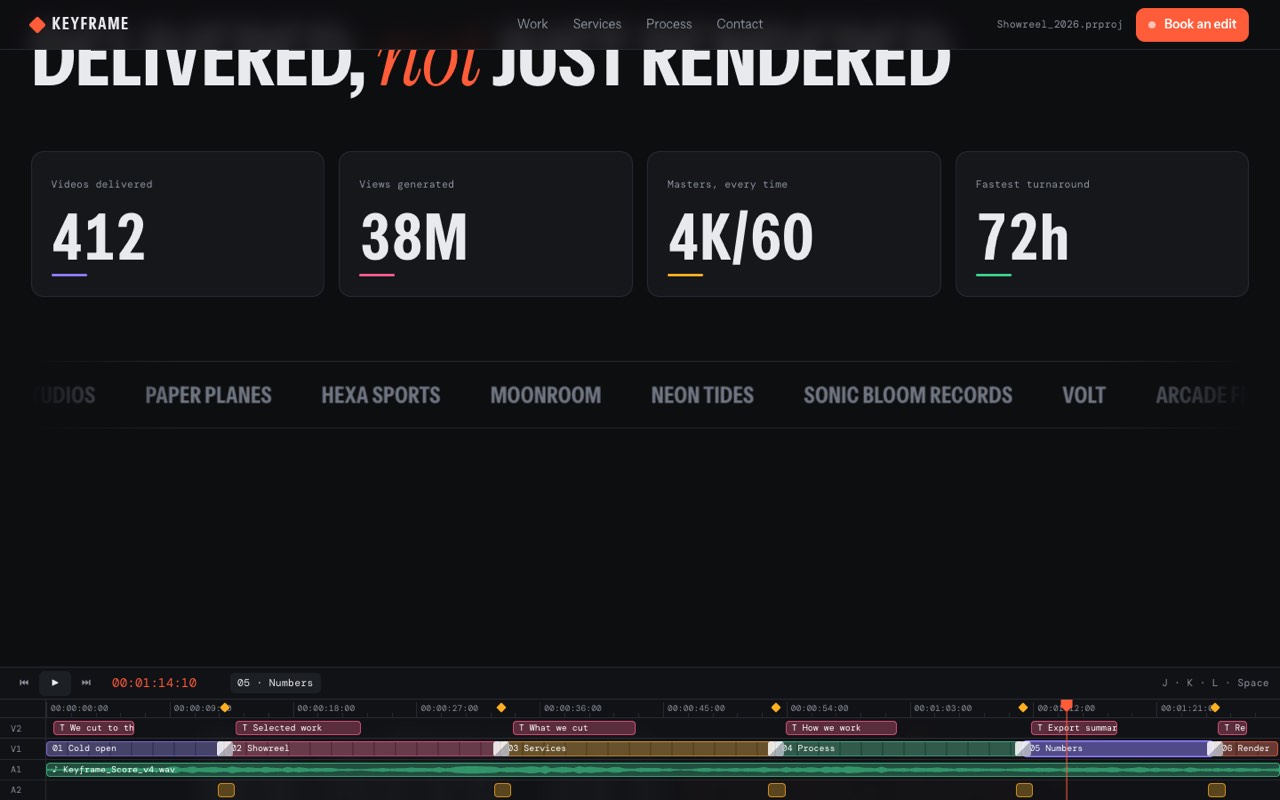Click the MOONROOM client name
Screen dimensions: 1280x800
click(546, 395)
